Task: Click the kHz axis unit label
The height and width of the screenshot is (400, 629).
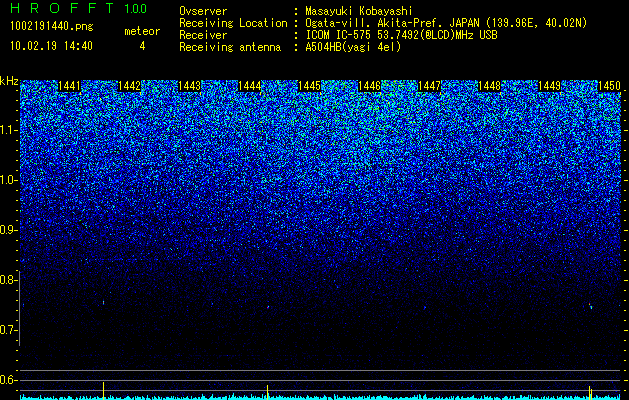Action: pos(9,81)
